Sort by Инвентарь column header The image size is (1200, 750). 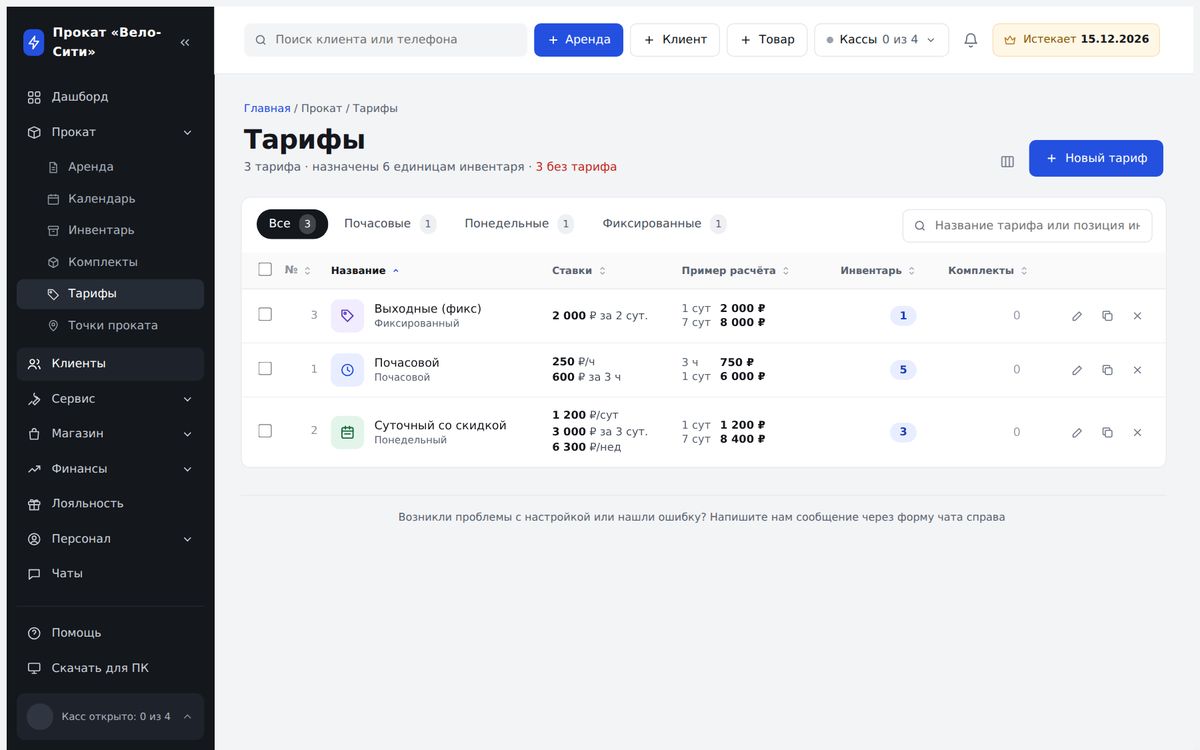pyautogui.click(x=878, y=271)
